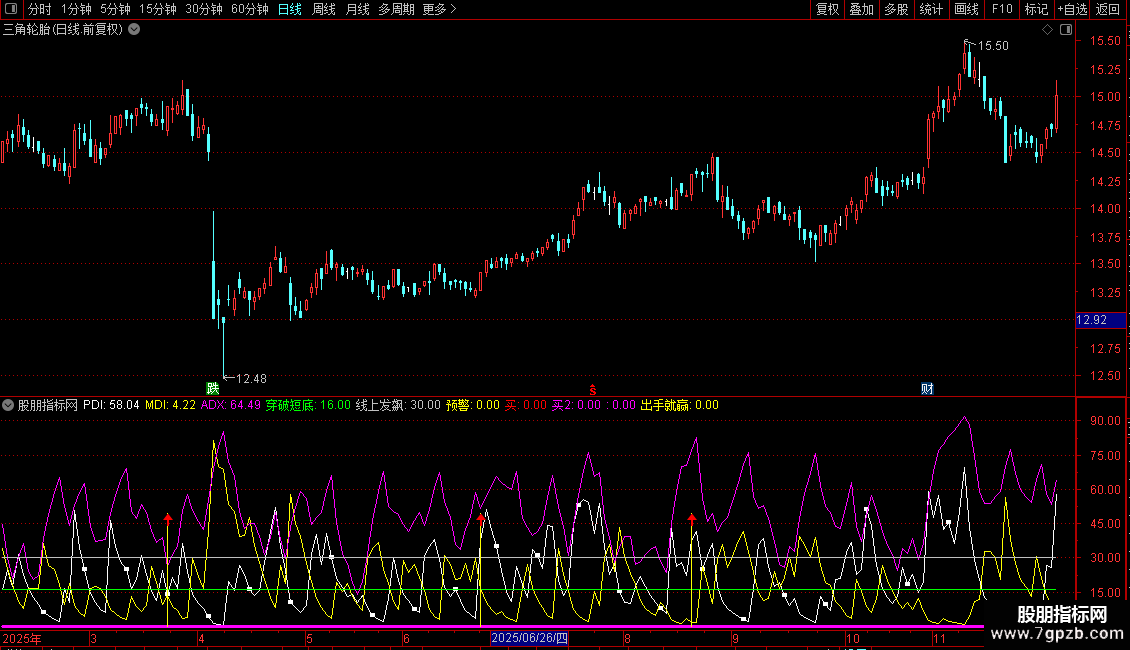Viewport: 1130px width, 650px height.
Task: Click the 15.50 high price label
Action: click(992, 45)
